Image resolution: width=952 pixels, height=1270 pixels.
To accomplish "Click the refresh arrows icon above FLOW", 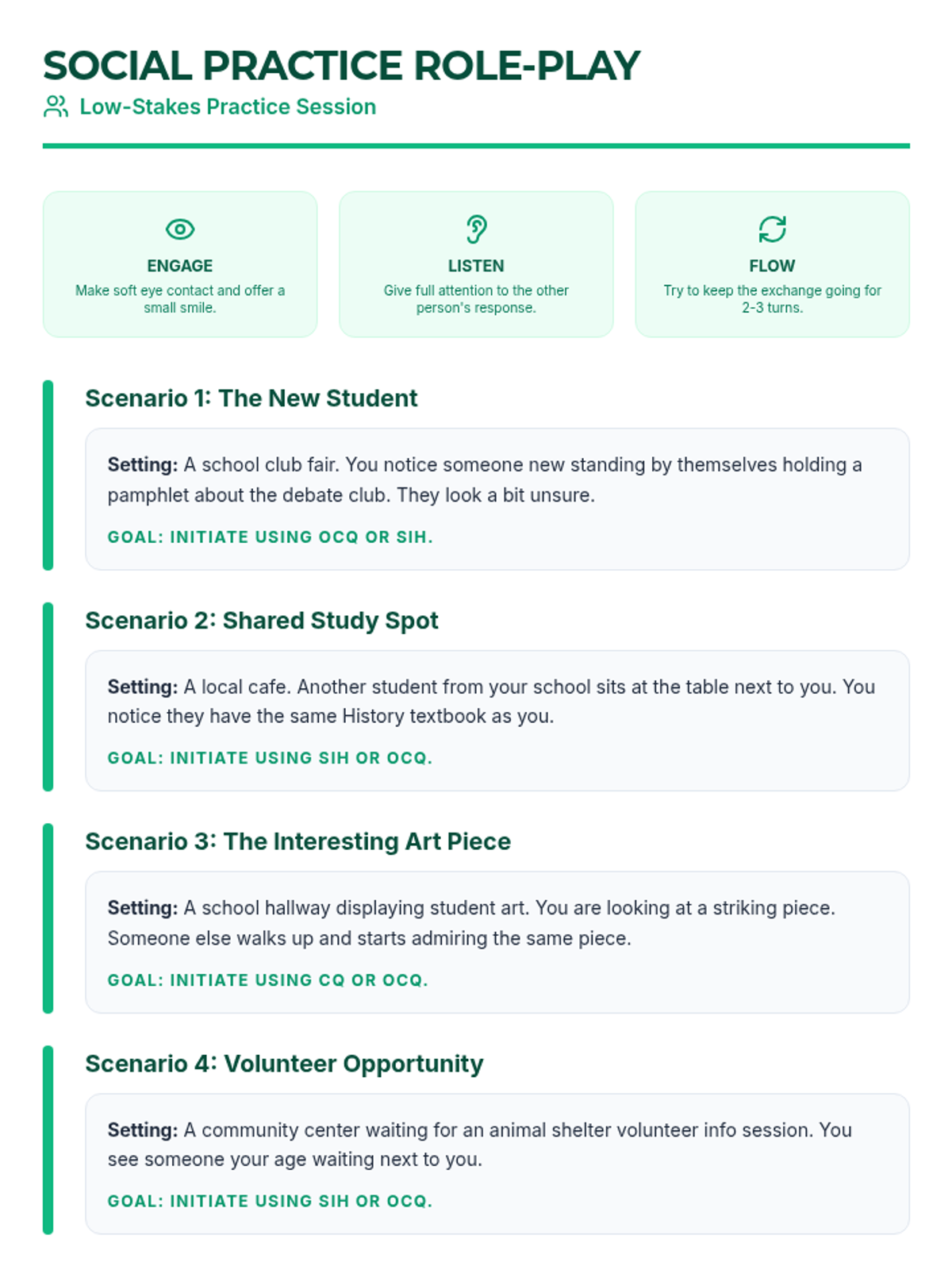I will 772,229.
